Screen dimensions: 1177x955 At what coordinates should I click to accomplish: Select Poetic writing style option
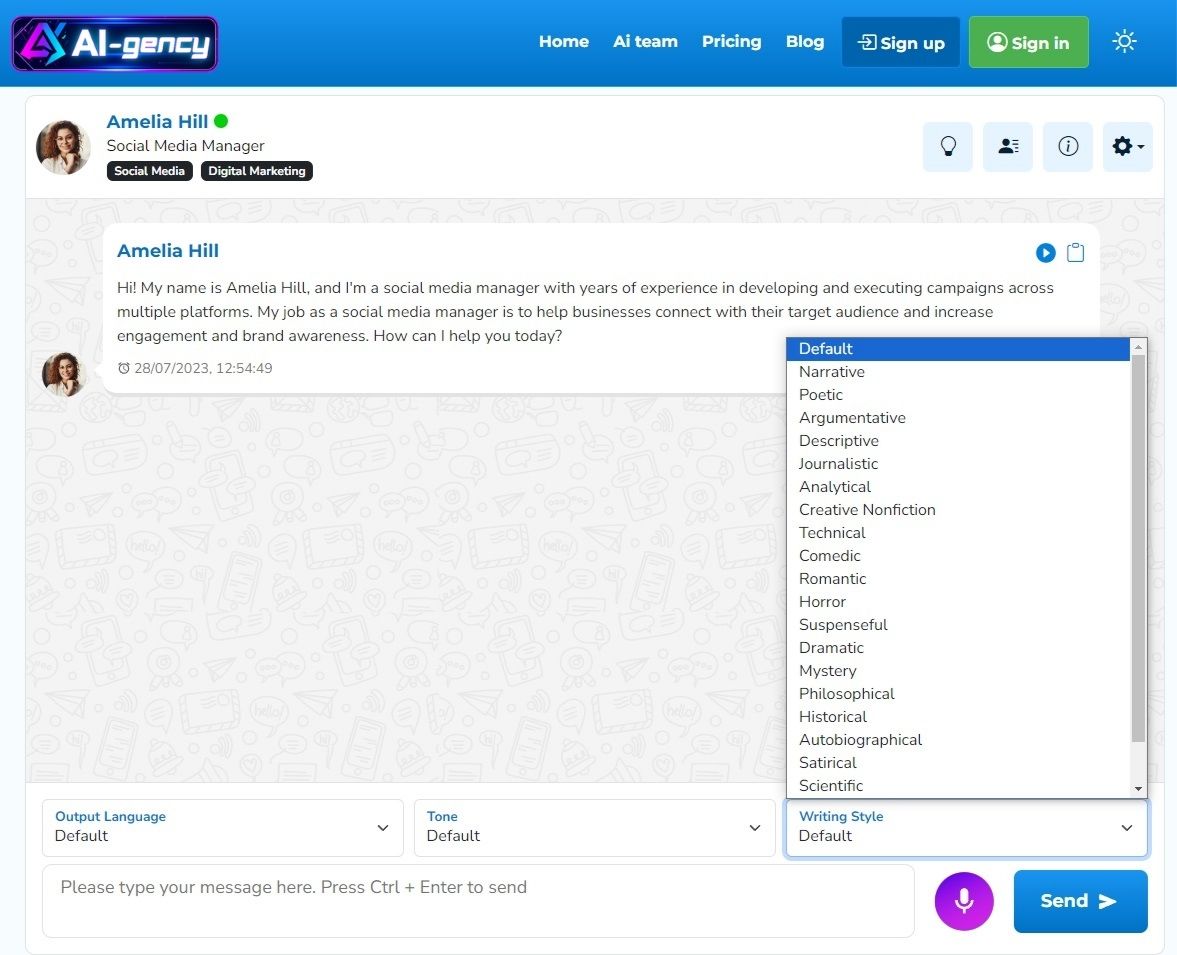pyautogui.click(x=821, y=395)
